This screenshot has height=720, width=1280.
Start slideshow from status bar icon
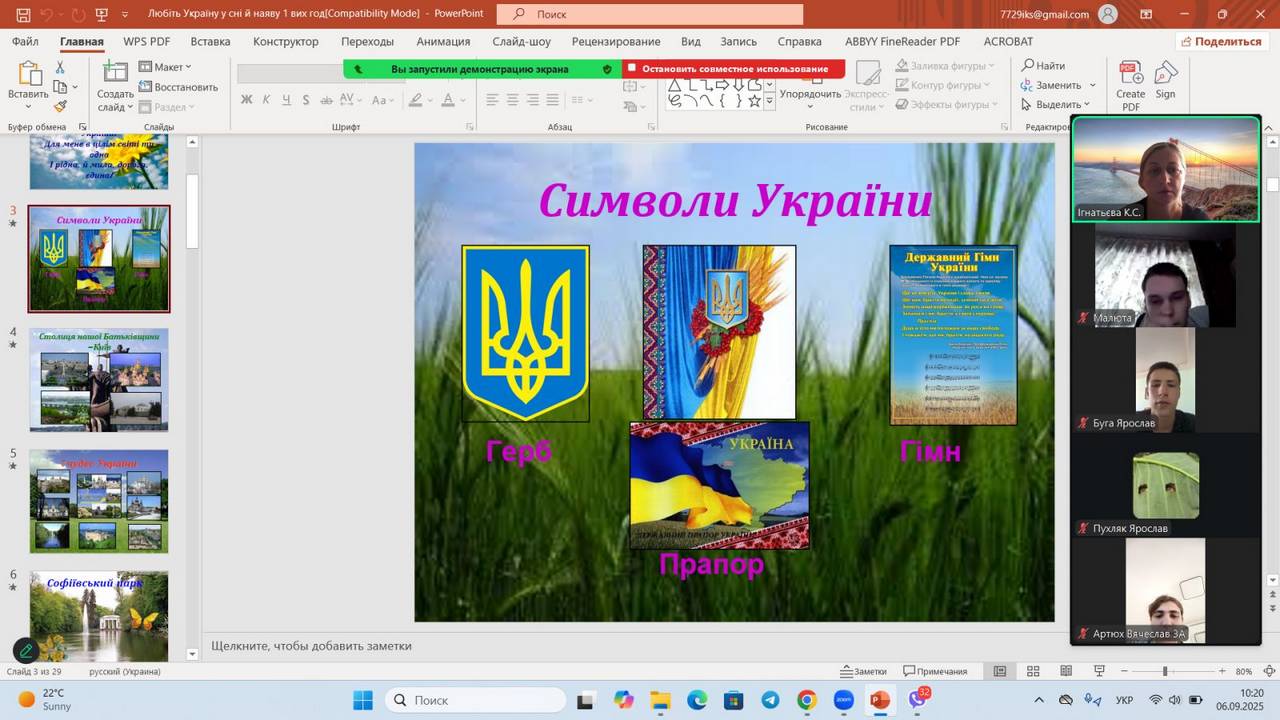point(1099,671)
